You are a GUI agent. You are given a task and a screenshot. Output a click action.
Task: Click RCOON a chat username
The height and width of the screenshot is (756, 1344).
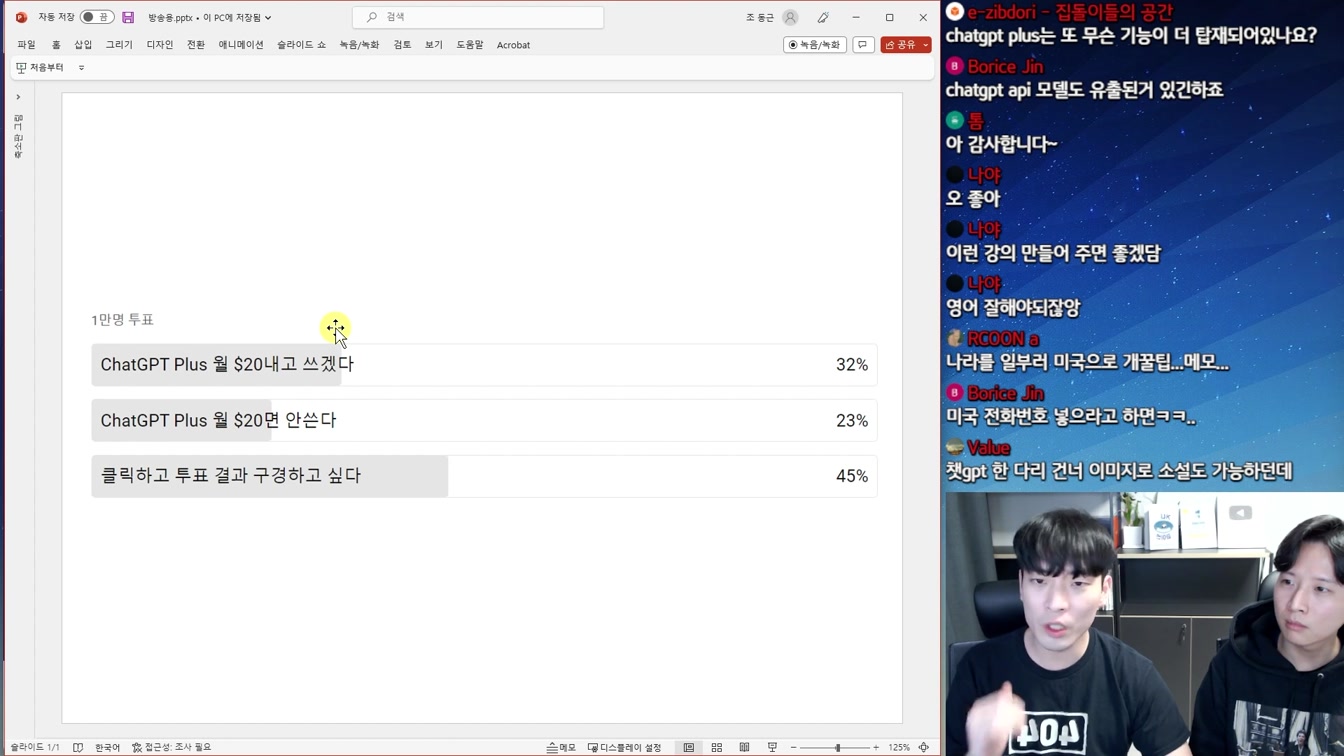1003,339
